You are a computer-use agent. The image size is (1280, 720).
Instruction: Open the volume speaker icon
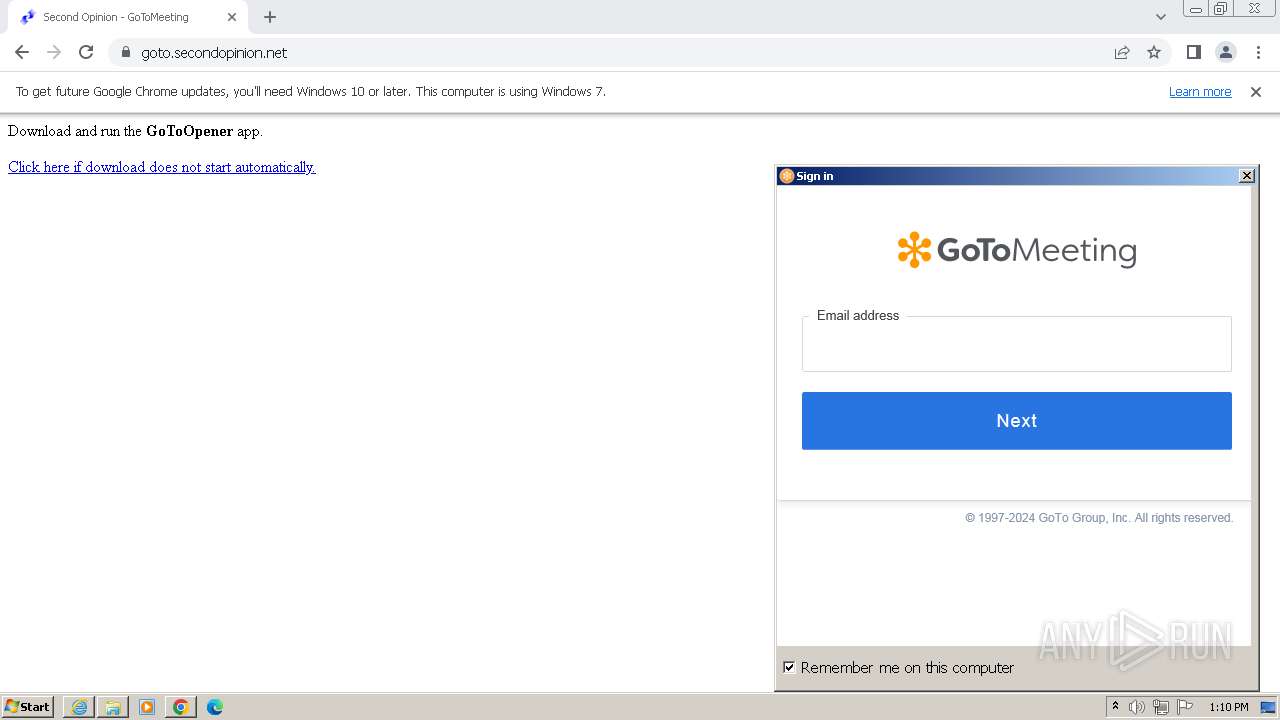click(1137, 707)
